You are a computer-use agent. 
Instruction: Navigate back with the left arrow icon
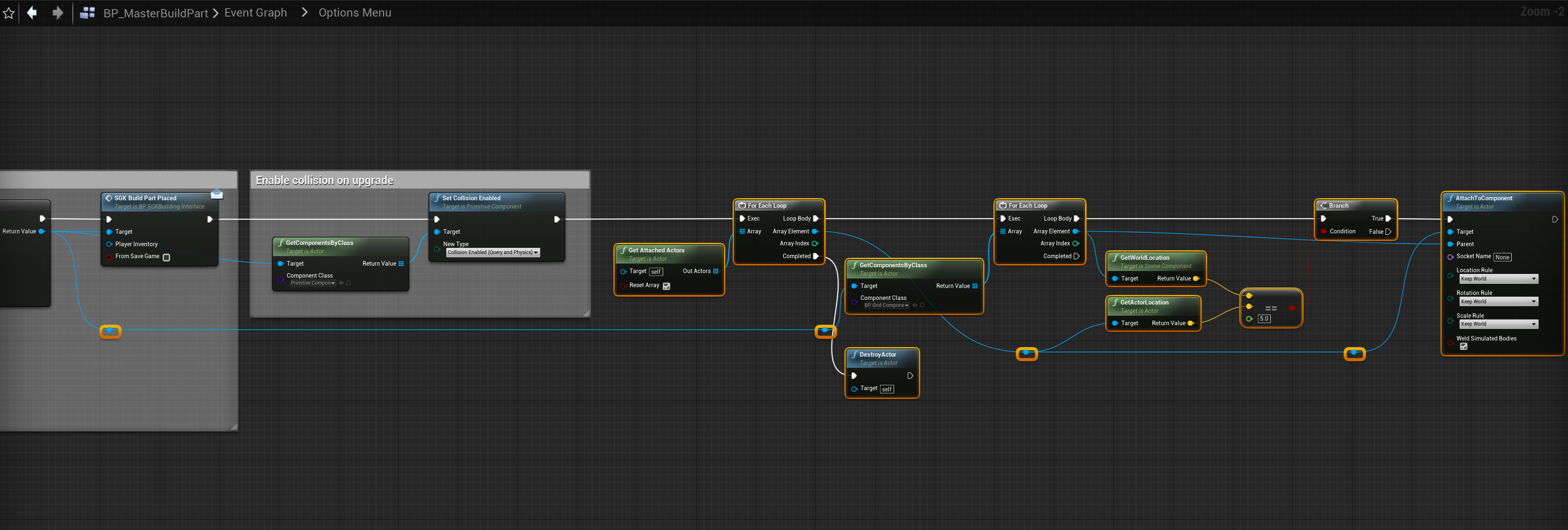coord(32,13)
